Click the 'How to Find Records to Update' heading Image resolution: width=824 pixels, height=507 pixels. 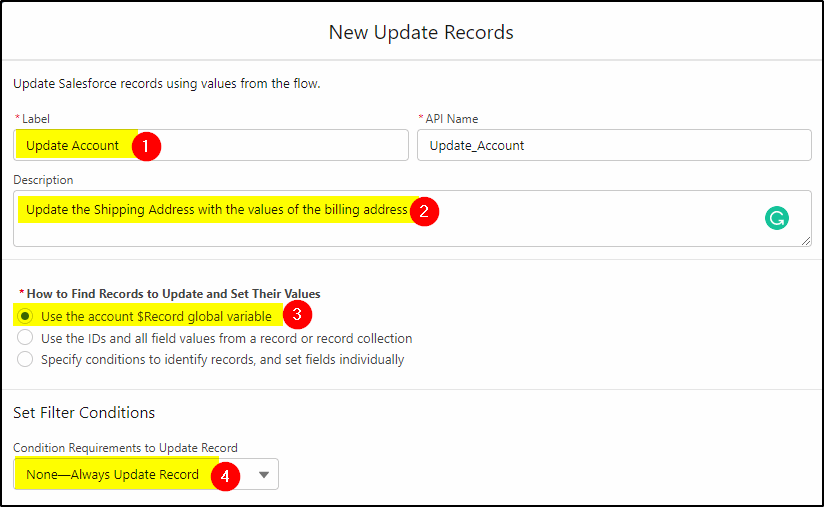[173, 293]
